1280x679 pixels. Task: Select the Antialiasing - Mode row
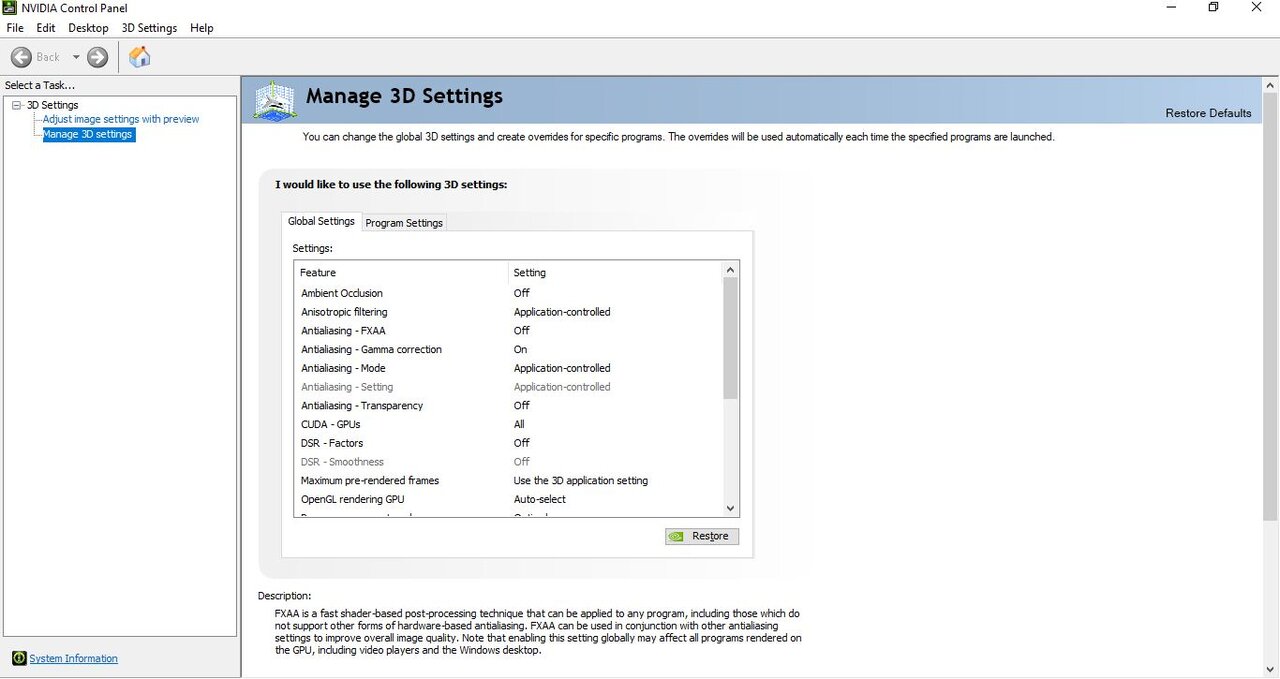click(508, 368)
